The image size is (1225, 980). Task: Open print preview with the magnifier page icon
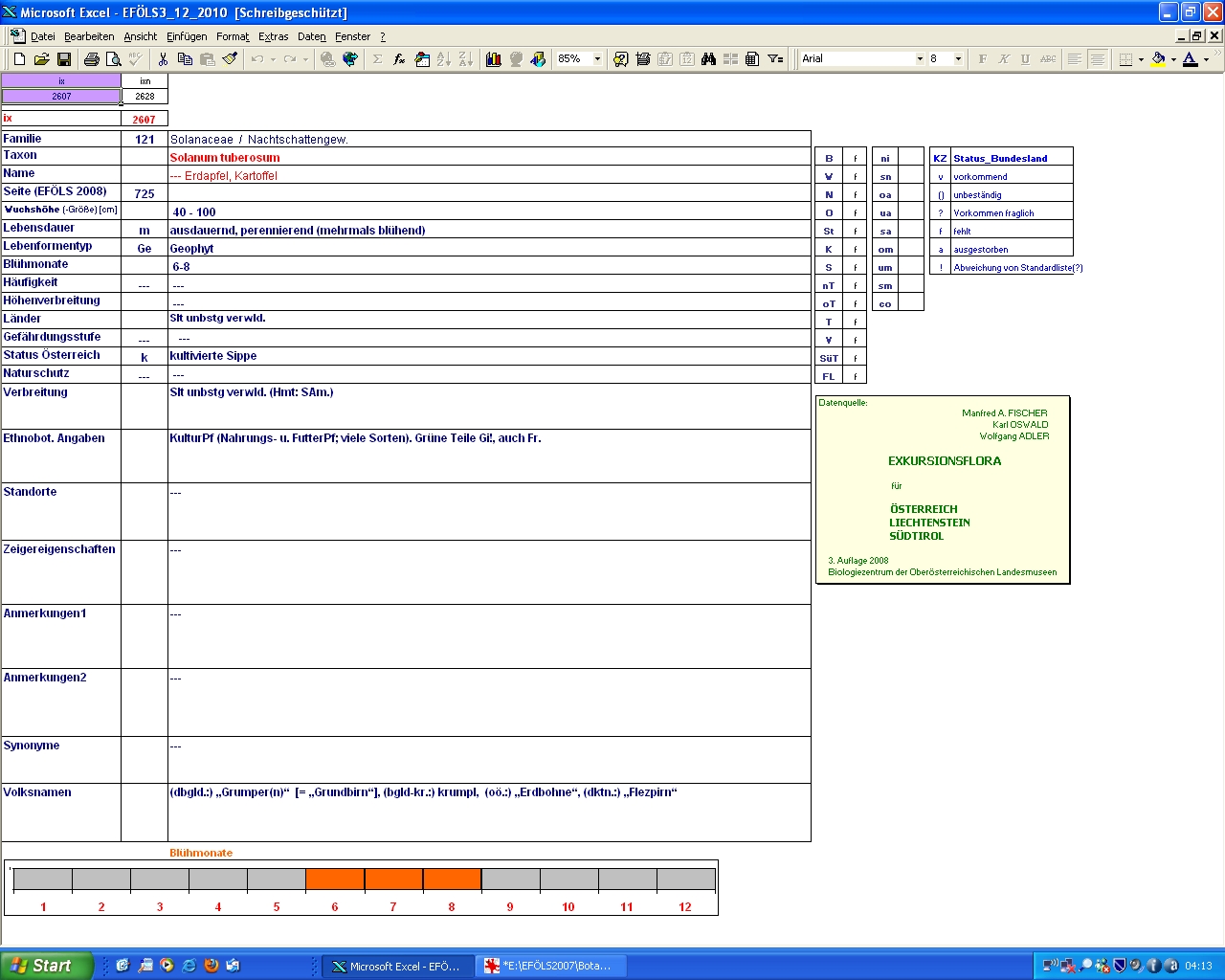(114, 59)
